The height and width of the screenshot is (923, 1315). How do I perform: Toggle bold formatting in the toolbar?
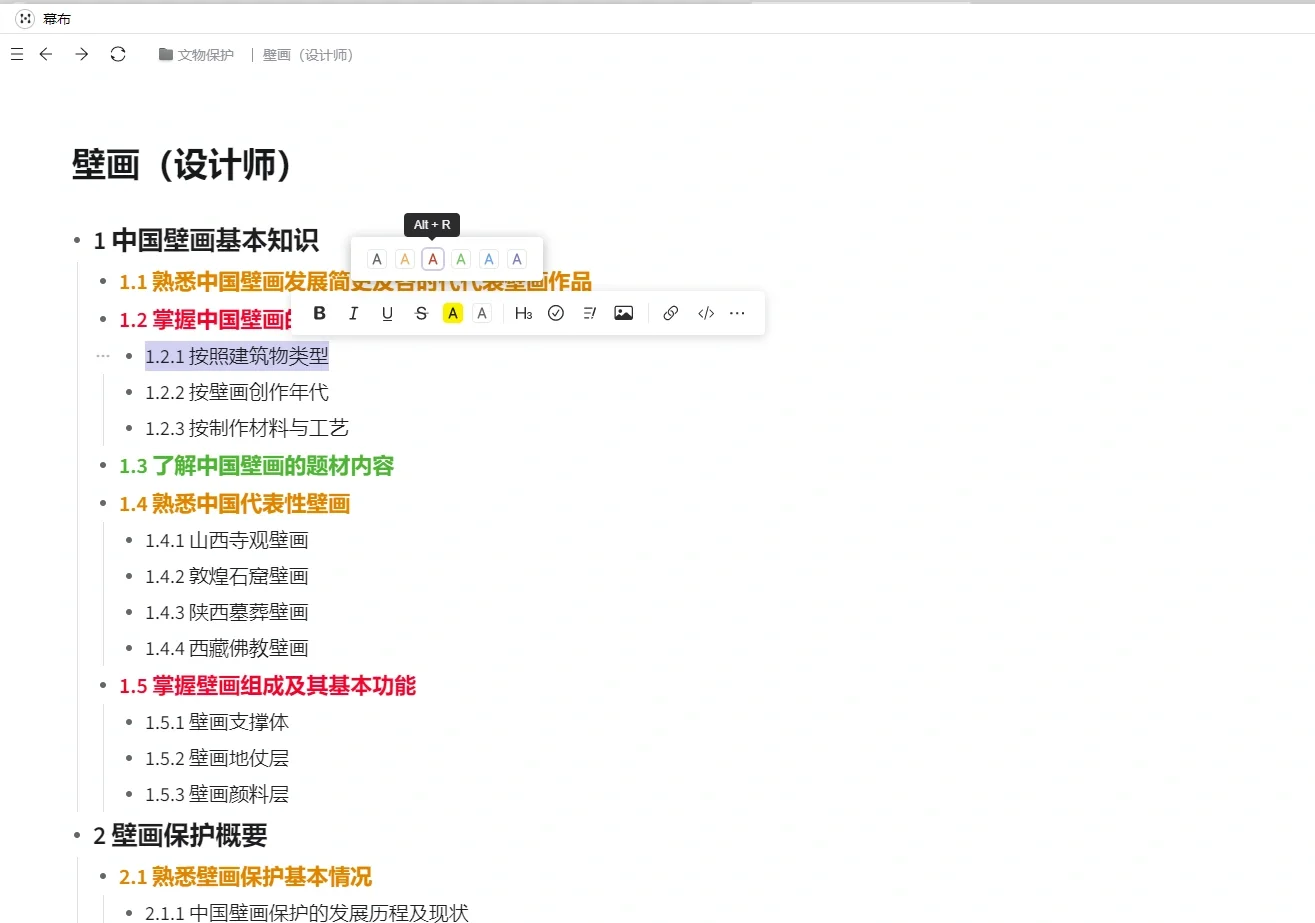318,313
